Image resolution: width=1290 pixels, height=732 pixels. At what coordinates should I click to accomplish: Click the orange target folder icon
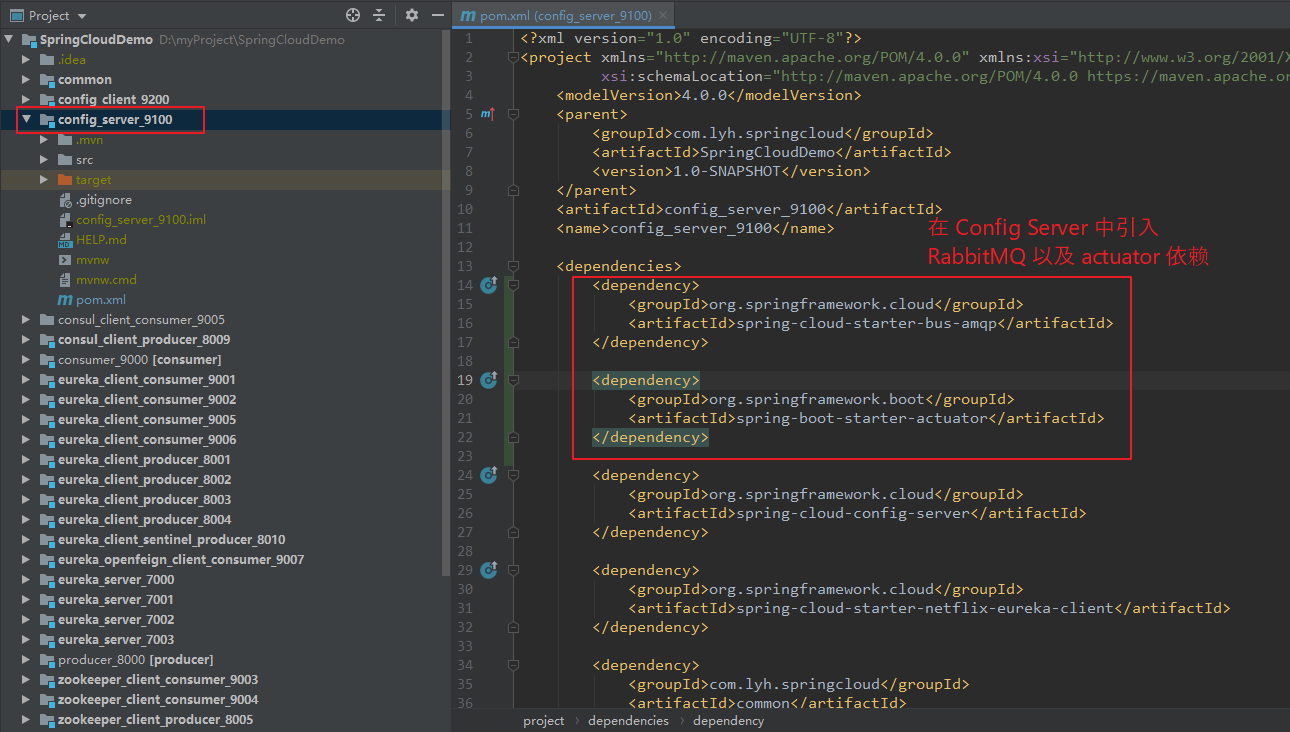(65, 180)
